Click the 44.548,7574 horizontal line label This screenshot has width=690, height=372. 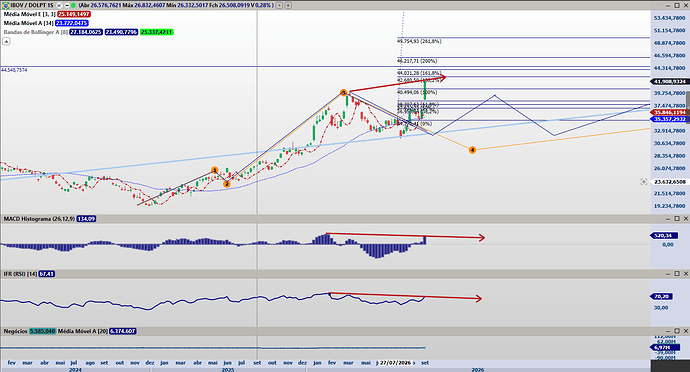point(14,70)
